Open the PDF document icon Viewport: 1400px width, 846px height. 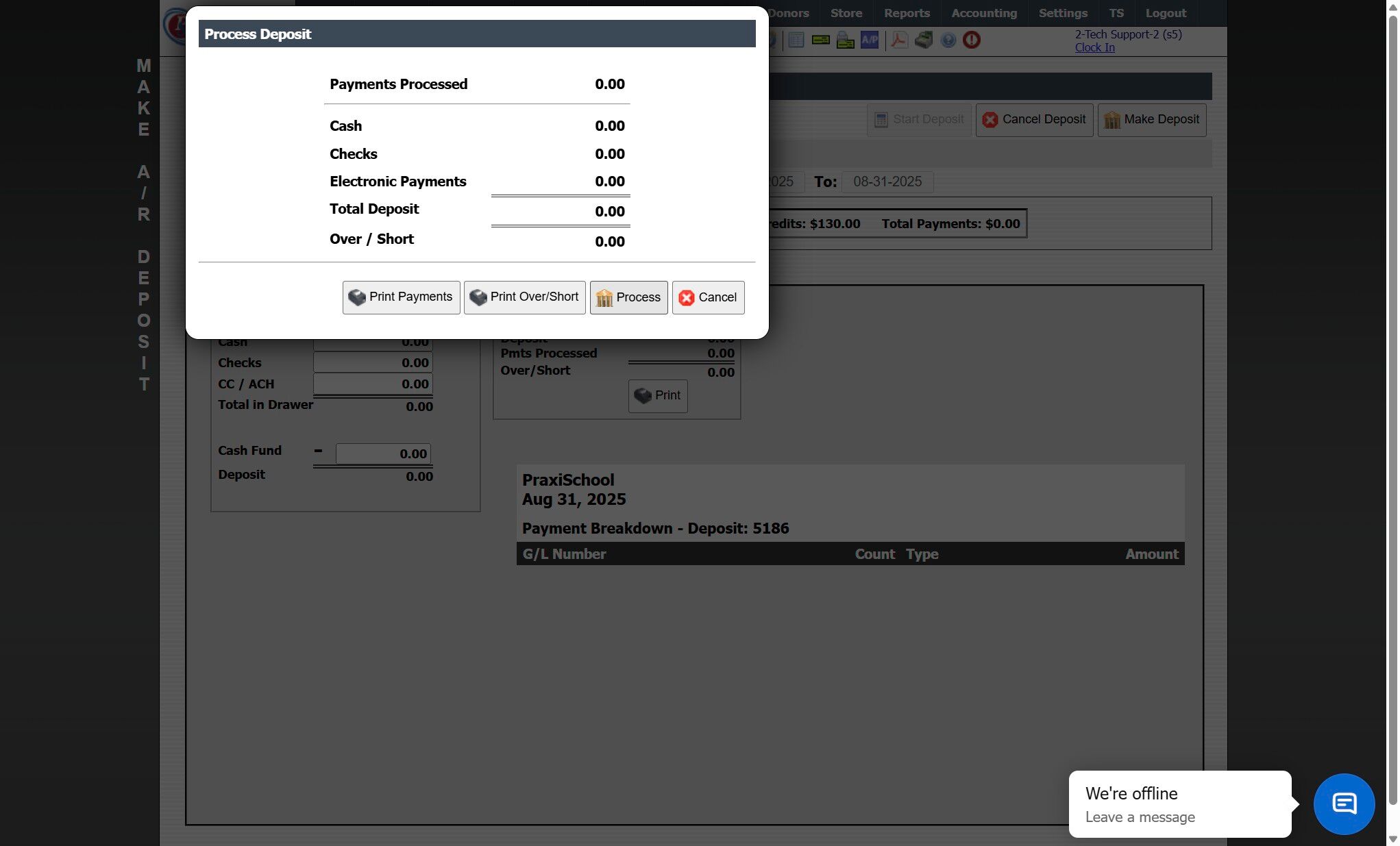point(899,40)
